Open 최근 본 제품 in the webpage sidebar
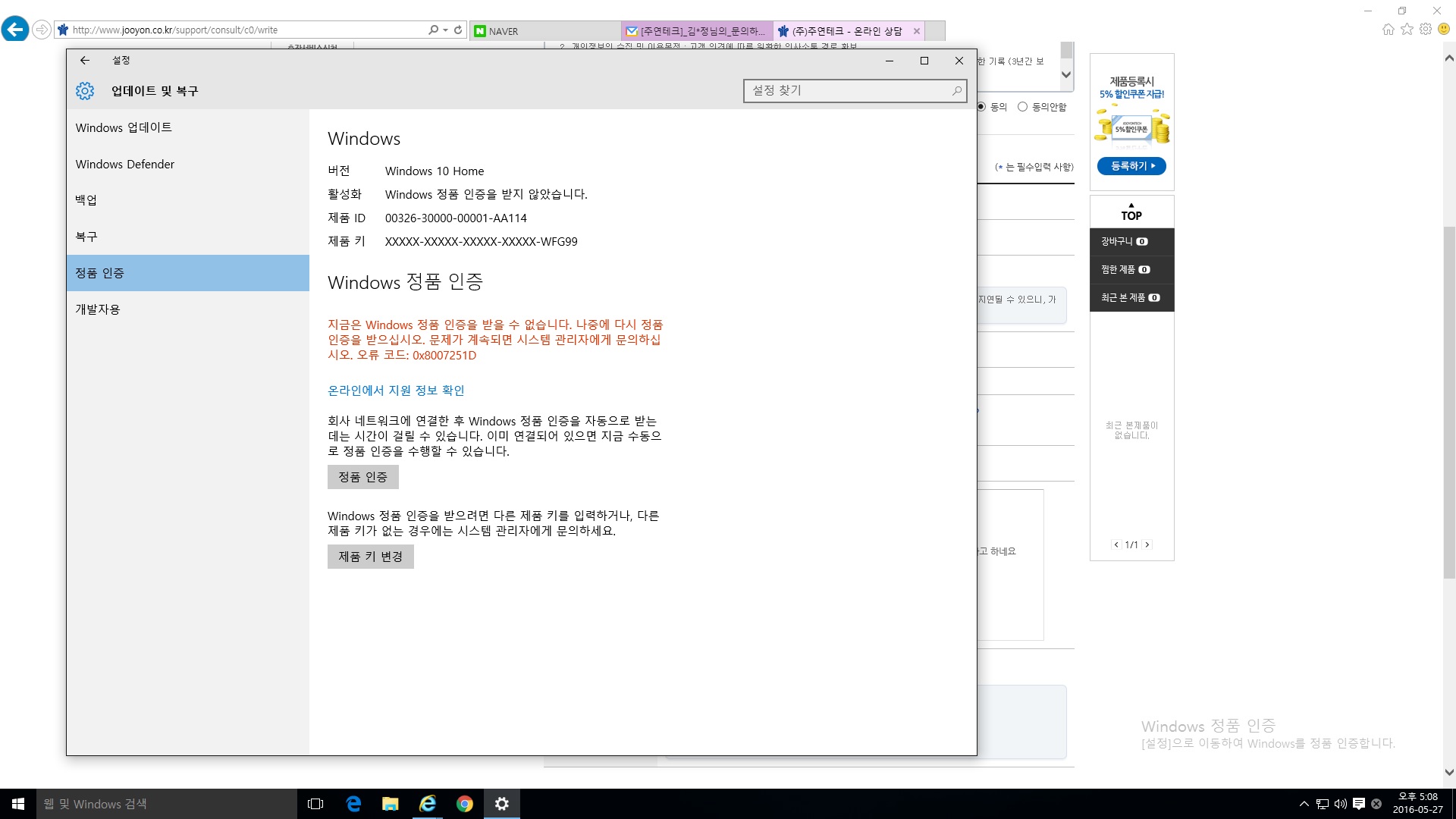Viewport: 1456px width, 819px height. pyautogui.click(x=1131, y=298)
